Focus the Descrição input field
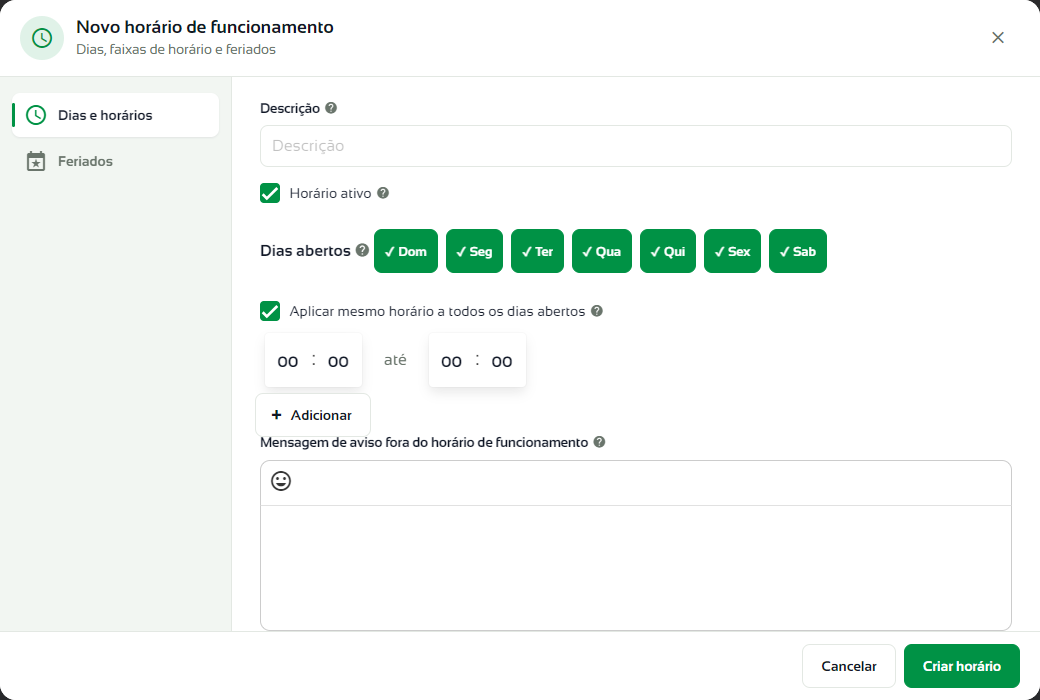This screenshot has width=1040, height=700. [x=635, y=146]
